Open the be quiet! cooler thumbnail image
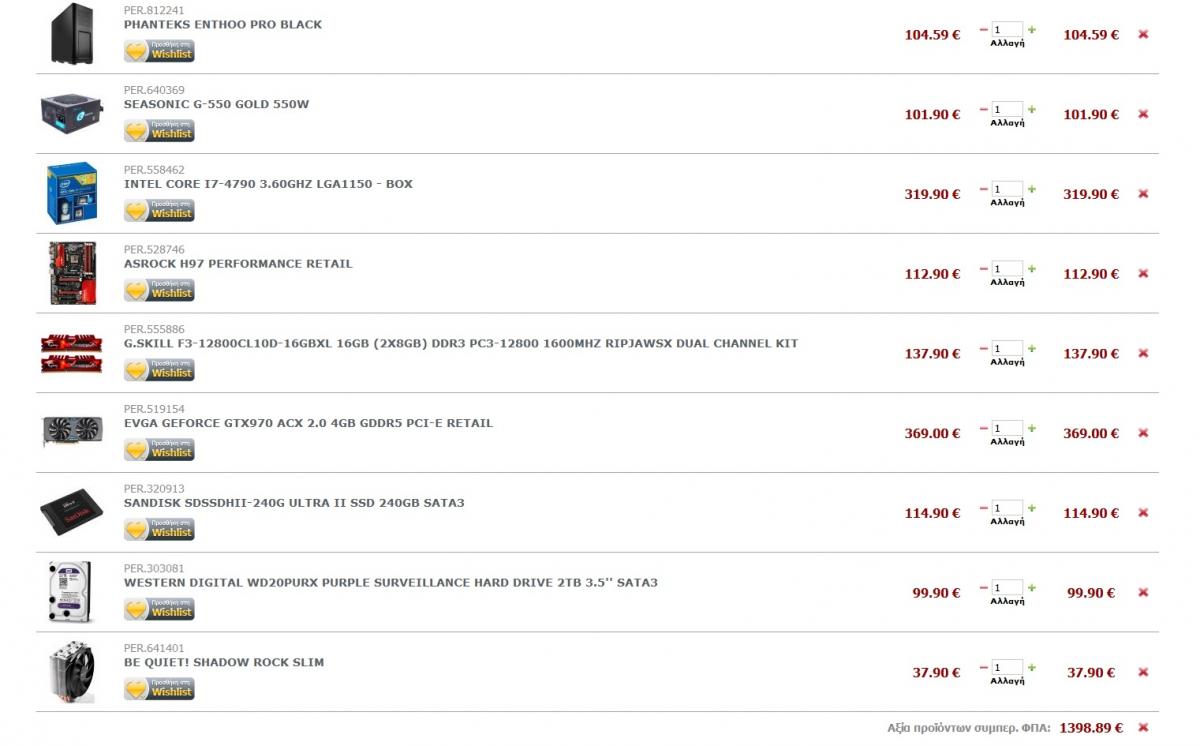1200x746 pixels. click(x=72, y=672)
